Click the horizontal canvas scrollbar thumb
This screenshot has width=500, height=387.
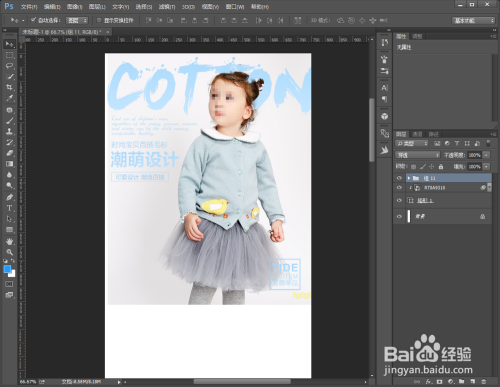click(242, 381)
